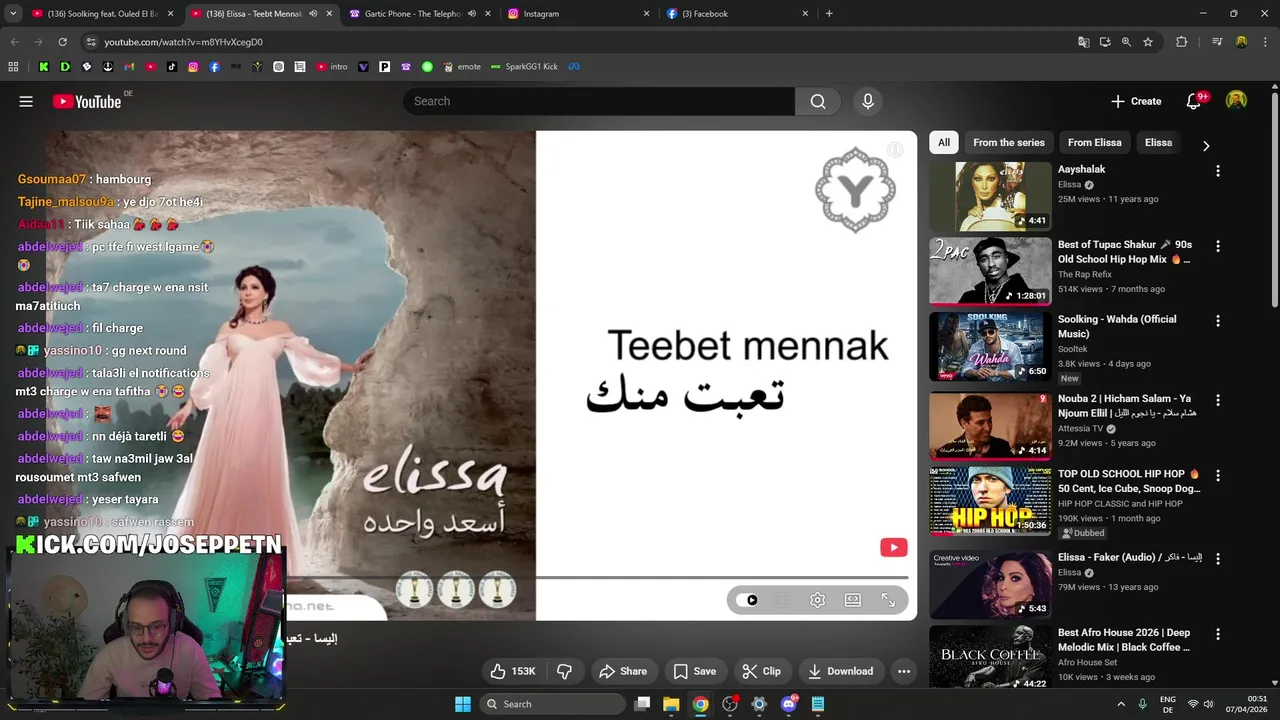Click the YouTube logo overlay on video

pyautogui.click(x=893, y=547)
